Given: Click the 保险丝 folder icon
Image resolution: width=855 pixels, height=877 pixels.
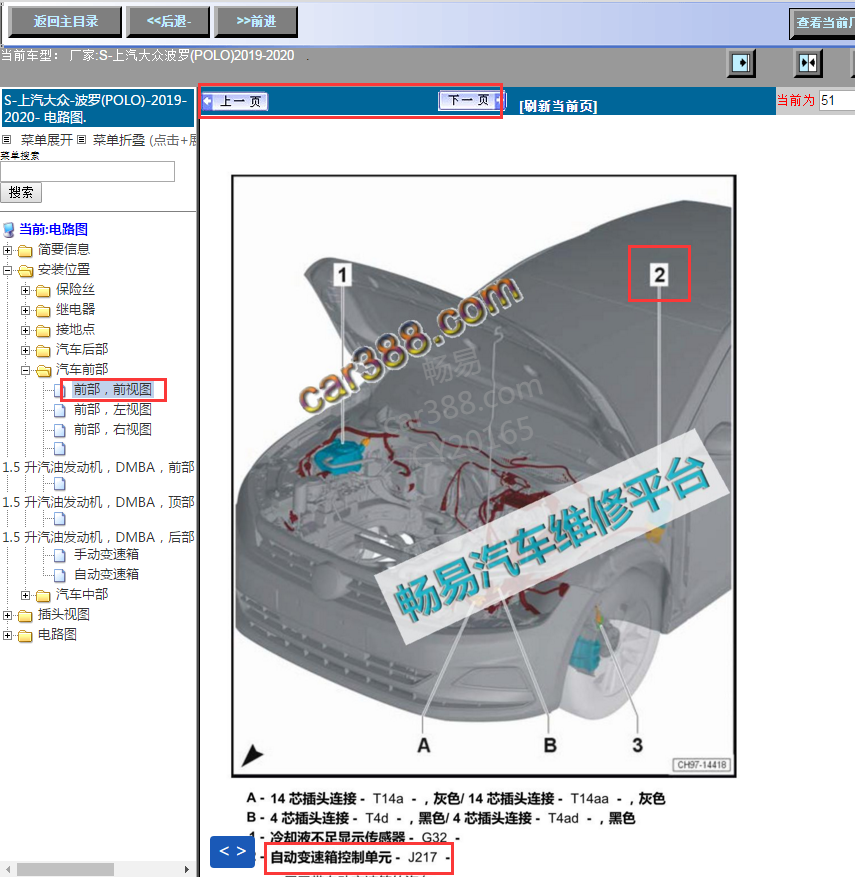Looking at the screenshot, I should (43, 291).
